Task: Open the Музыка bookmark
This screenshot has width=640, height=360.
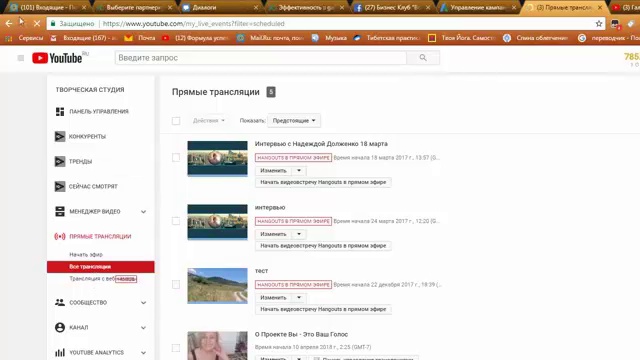Action: 329,38
